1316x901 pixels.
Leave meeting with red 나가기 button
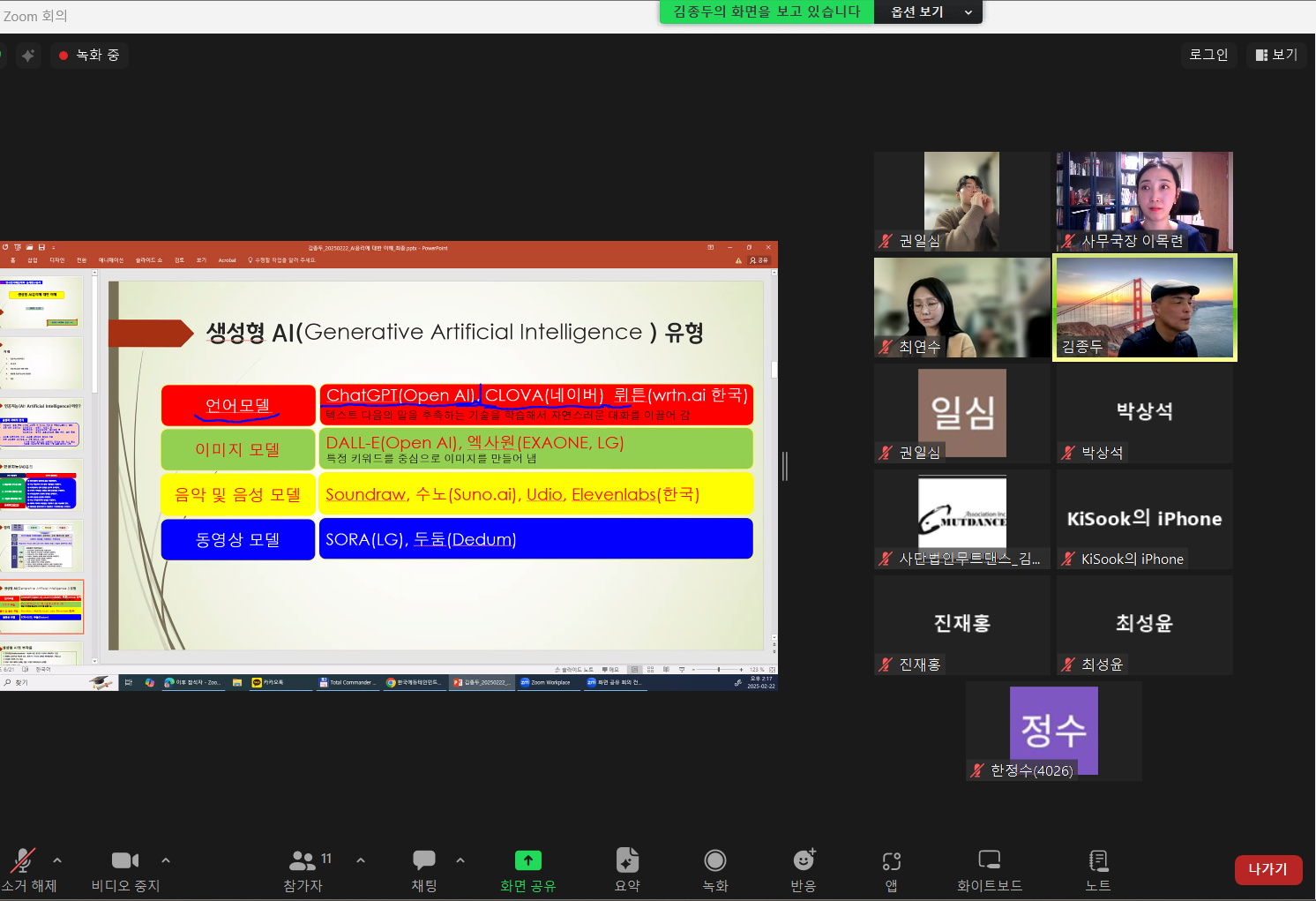tap(1268, 869)
